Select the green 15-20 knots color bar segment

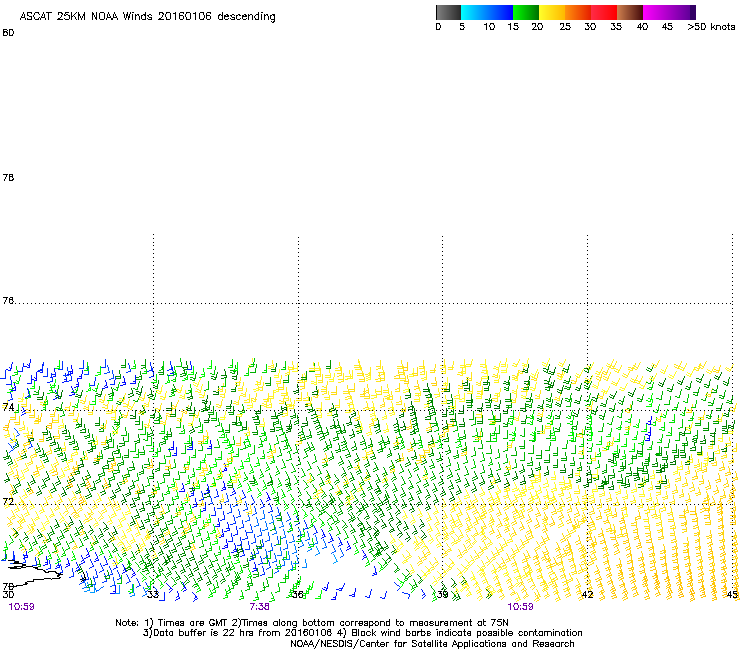[526, 12]
